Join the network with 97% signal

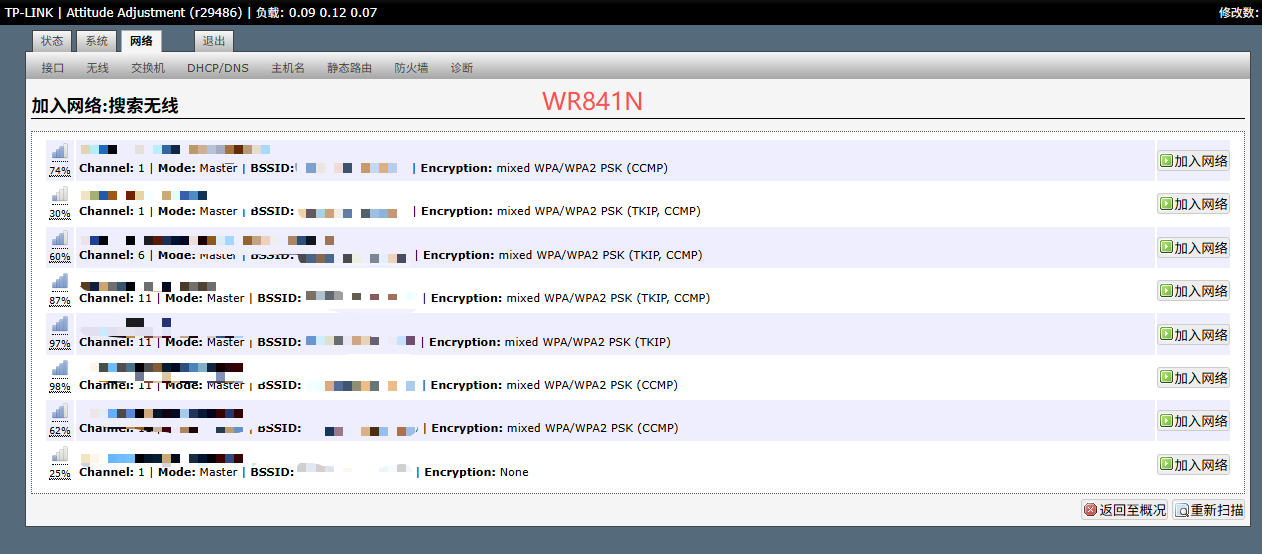click(x=1193, y=334)
